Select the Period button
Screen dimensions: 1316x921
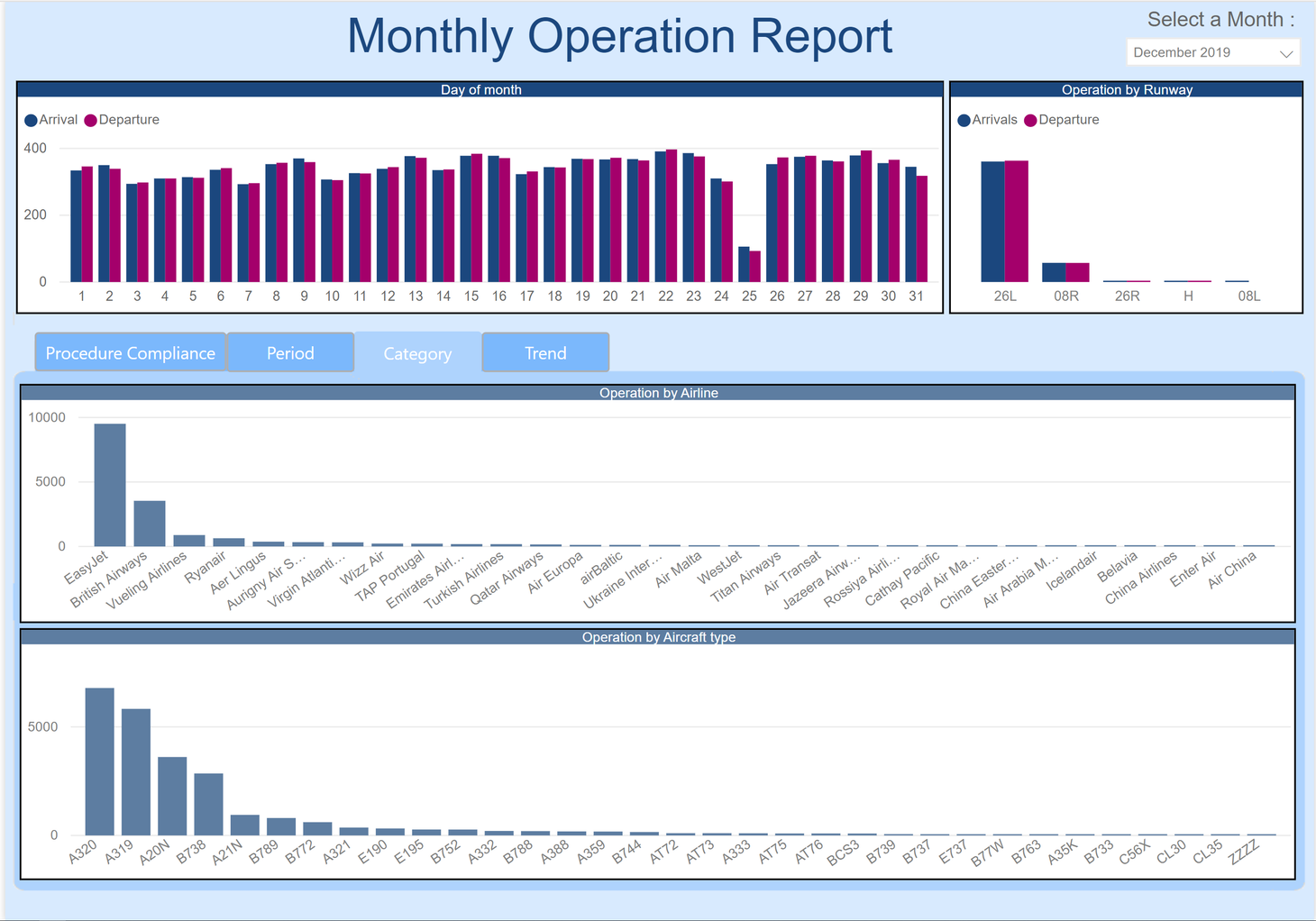point(290,352)
